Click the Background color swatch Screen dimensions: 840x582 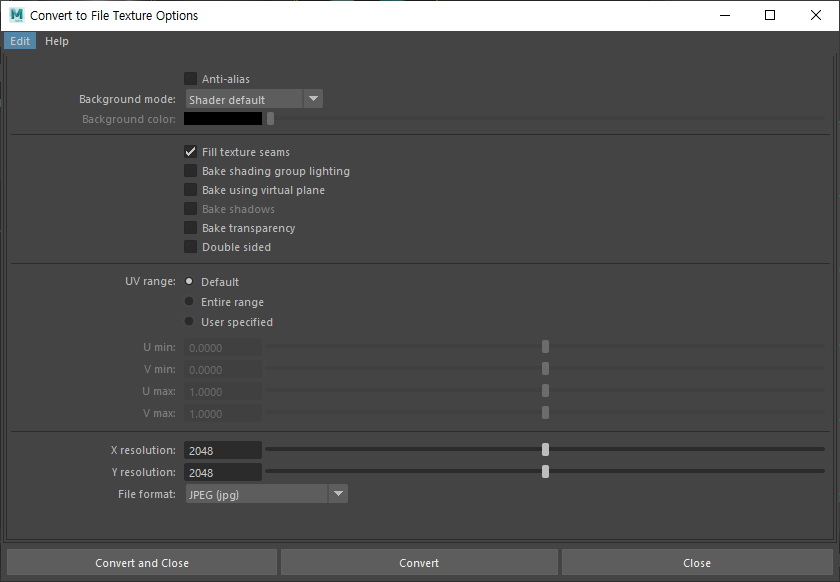coord(223,118)
